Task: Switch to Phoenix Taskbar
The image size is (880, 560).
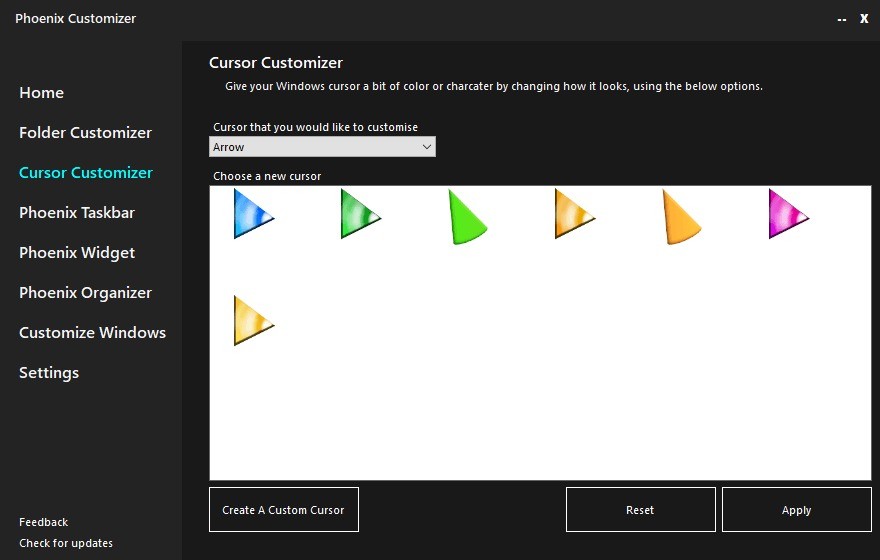Action: 77,213
